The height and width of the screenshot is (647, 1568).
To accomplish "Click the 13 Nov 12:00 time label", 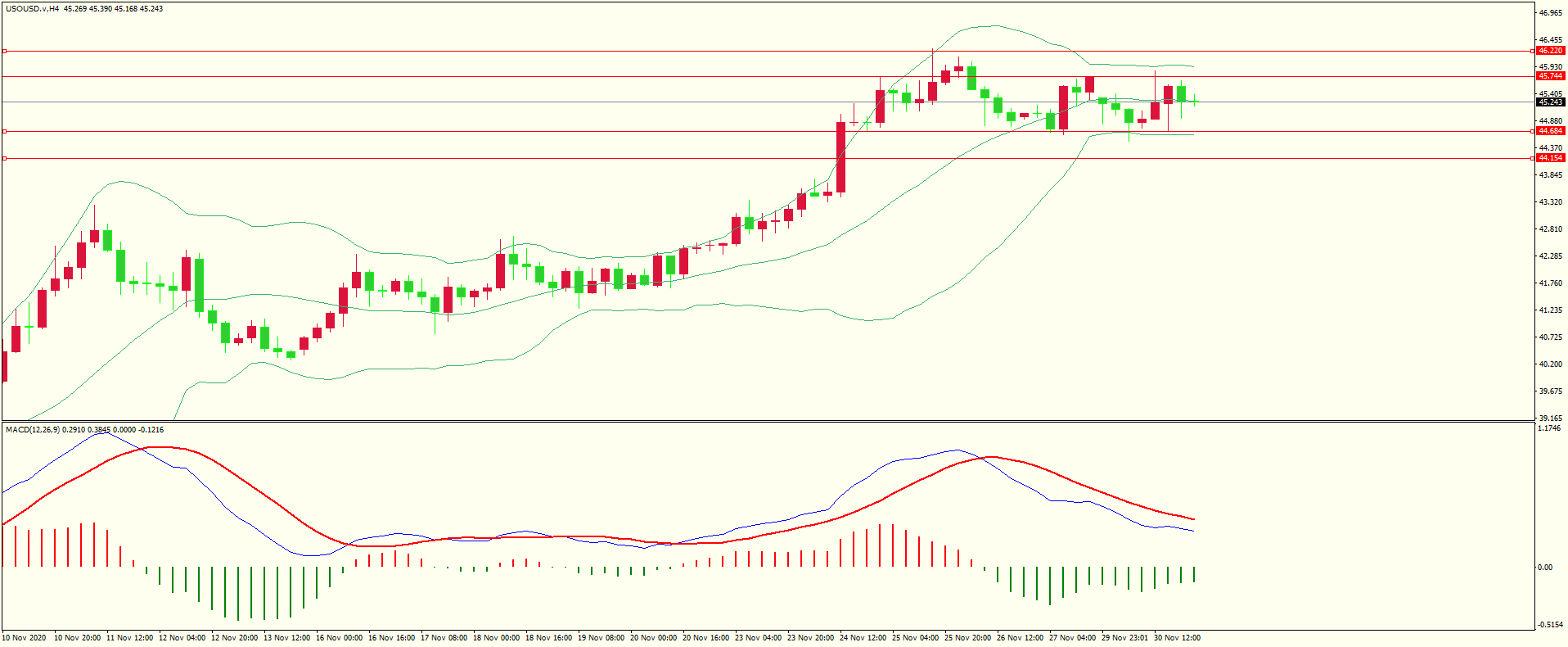I will coord(287,638).
